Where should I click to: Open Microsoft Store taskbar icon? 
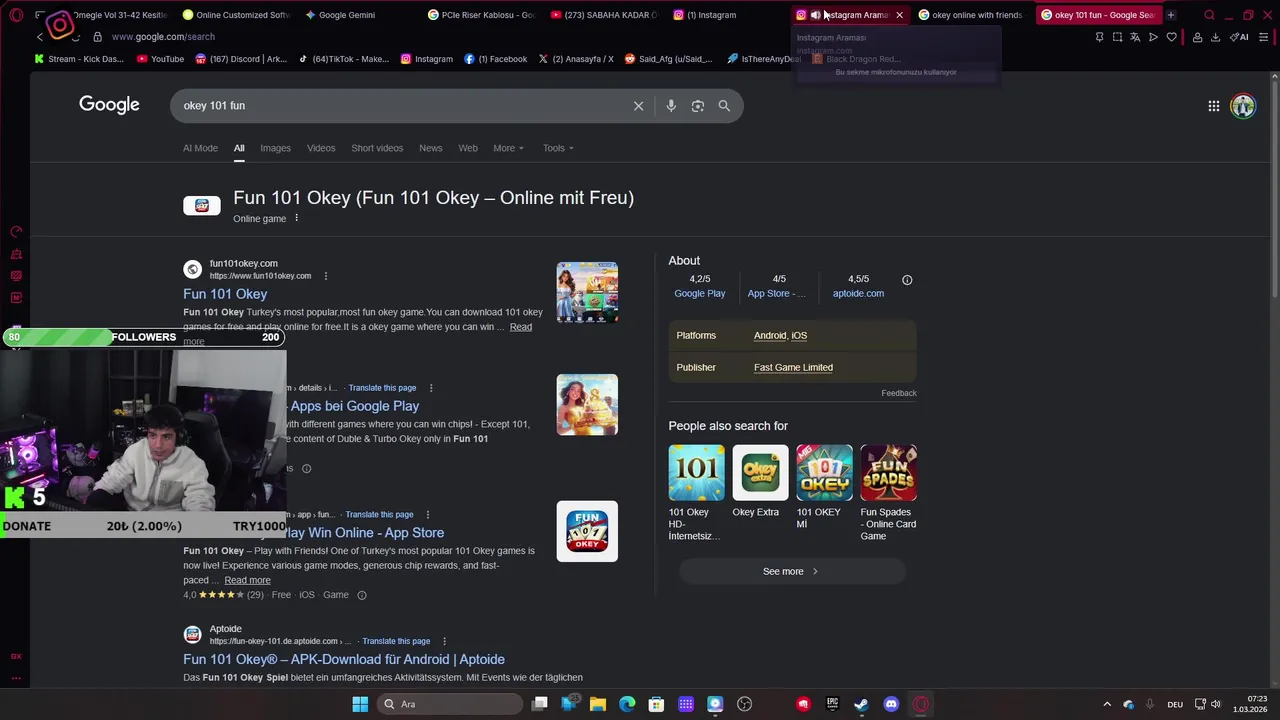pos(656,704)
